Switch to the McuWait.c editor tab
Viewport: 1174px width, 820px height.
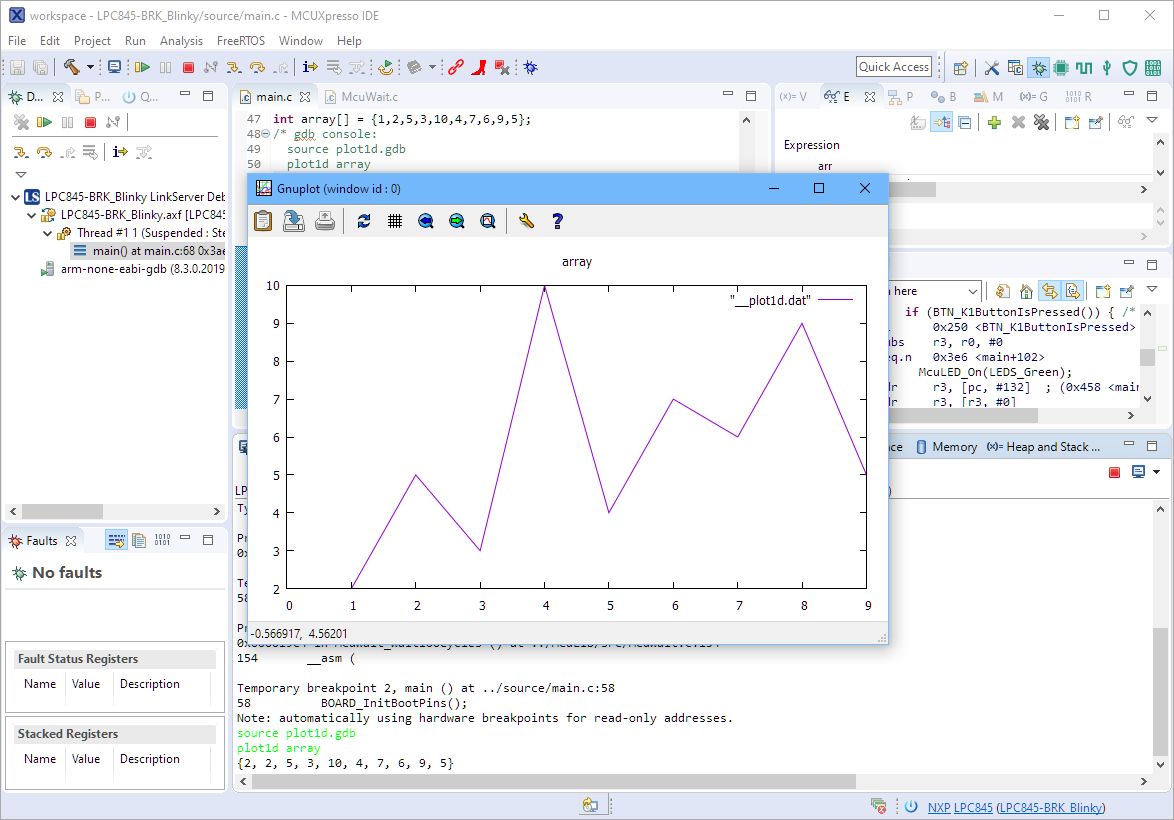pos(362,97)
